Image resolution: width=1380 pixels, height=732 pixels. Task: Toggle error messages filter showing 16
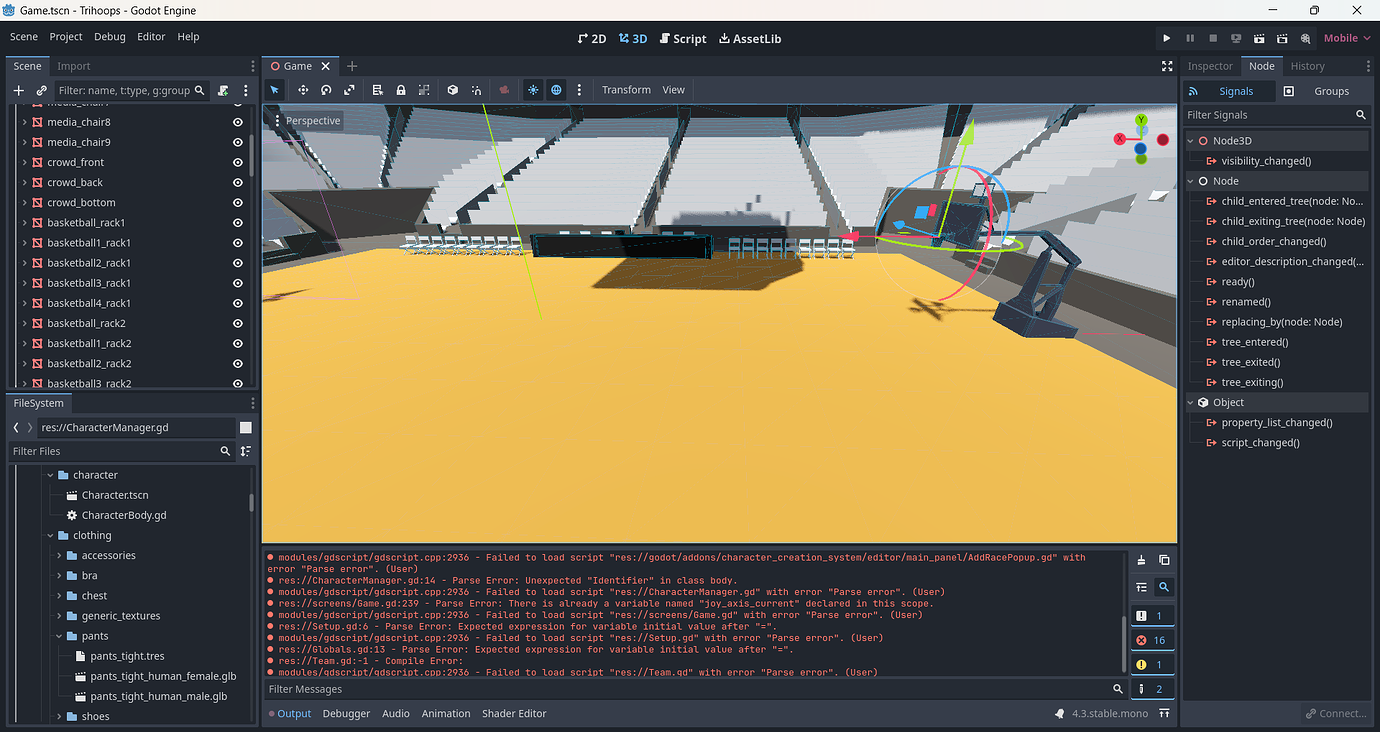1152,640
